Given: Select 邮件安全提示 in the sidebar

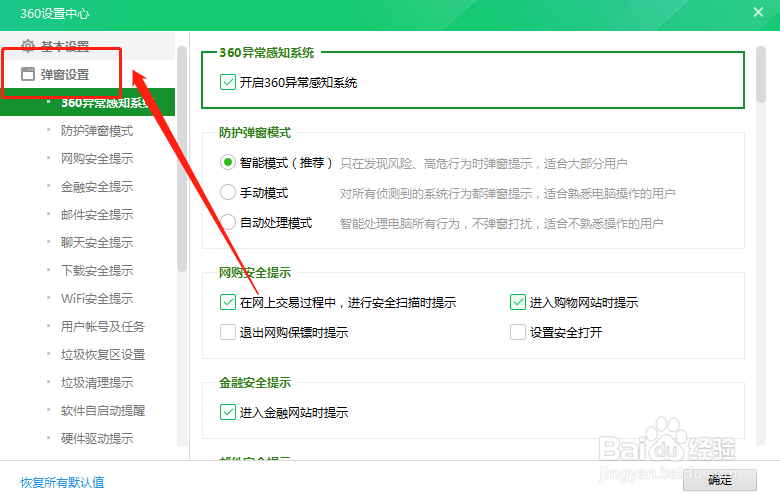Looking at the screenshot, I should [x=97, y=214].
